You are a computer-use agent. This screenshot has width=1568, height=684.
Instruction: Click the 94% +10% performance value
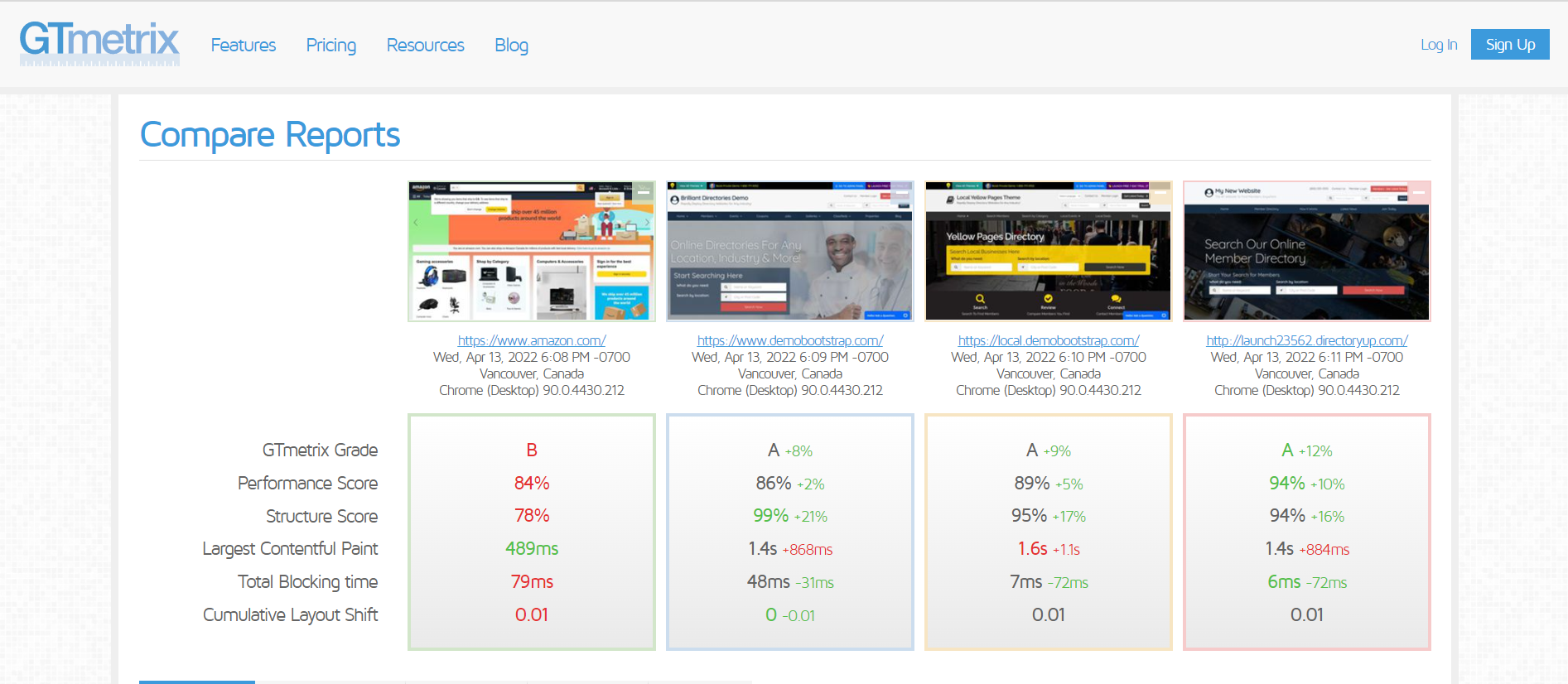(1307, 484)
